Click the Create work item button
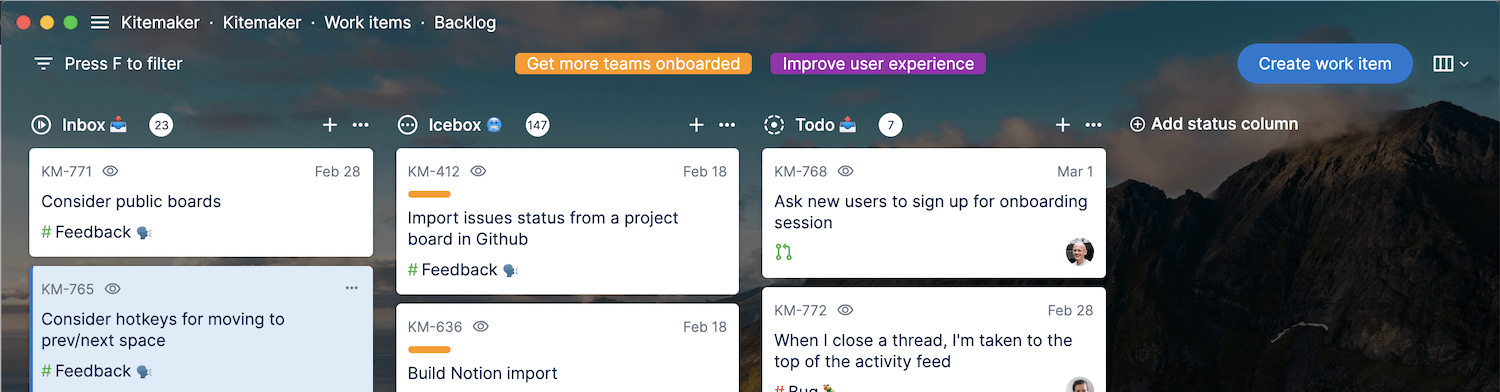Screen dimensions: 1500x392 click(1325, 64)
